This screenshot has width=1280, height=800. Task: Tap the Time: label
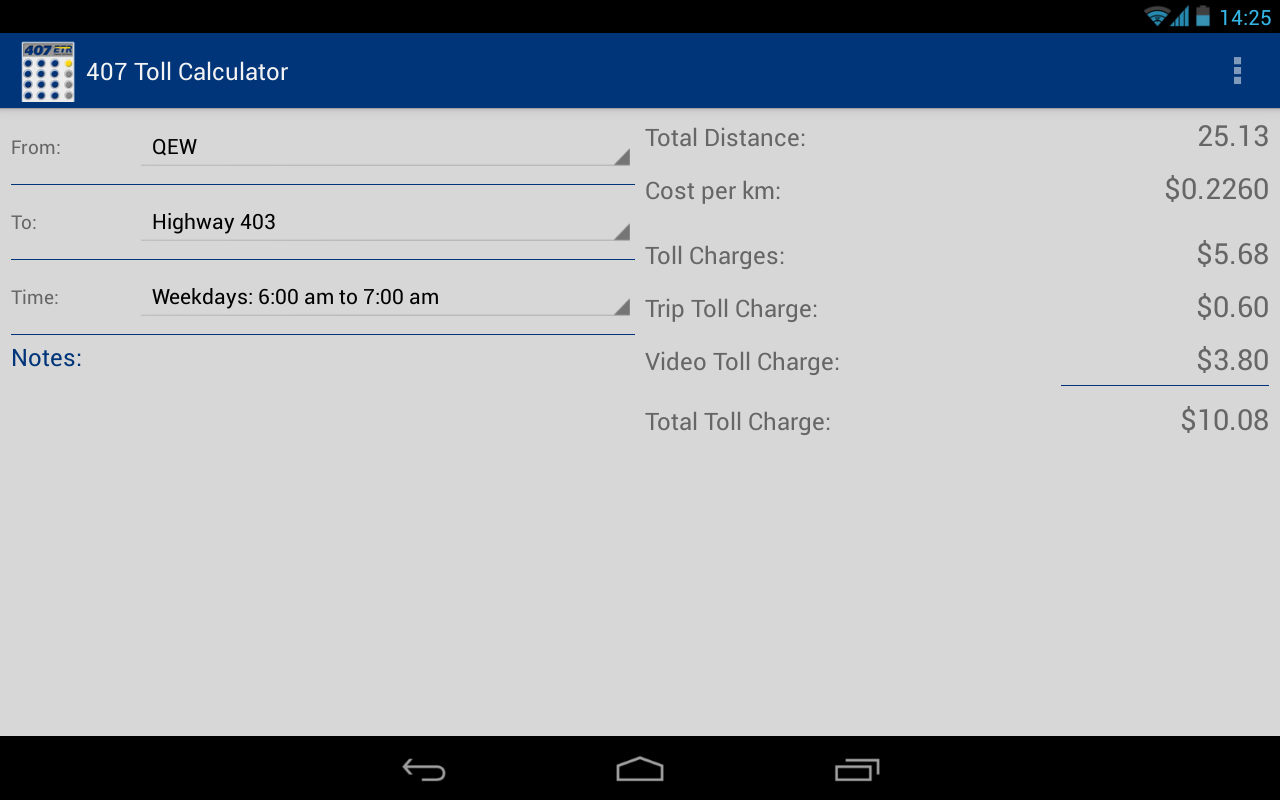[x=35, y=298]
